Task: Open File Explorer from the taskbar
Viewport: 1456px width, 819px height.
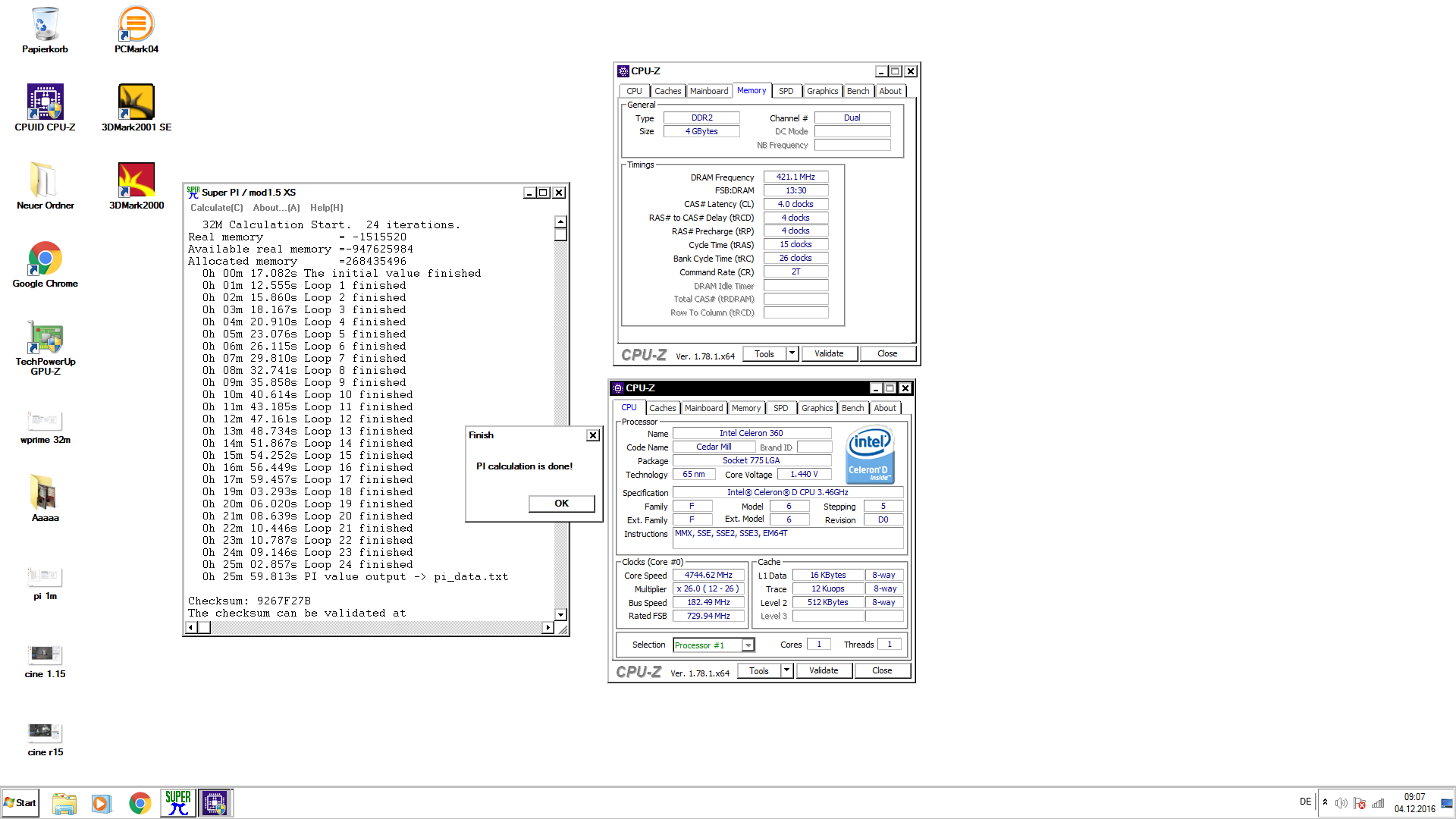Action: [64, 803]
